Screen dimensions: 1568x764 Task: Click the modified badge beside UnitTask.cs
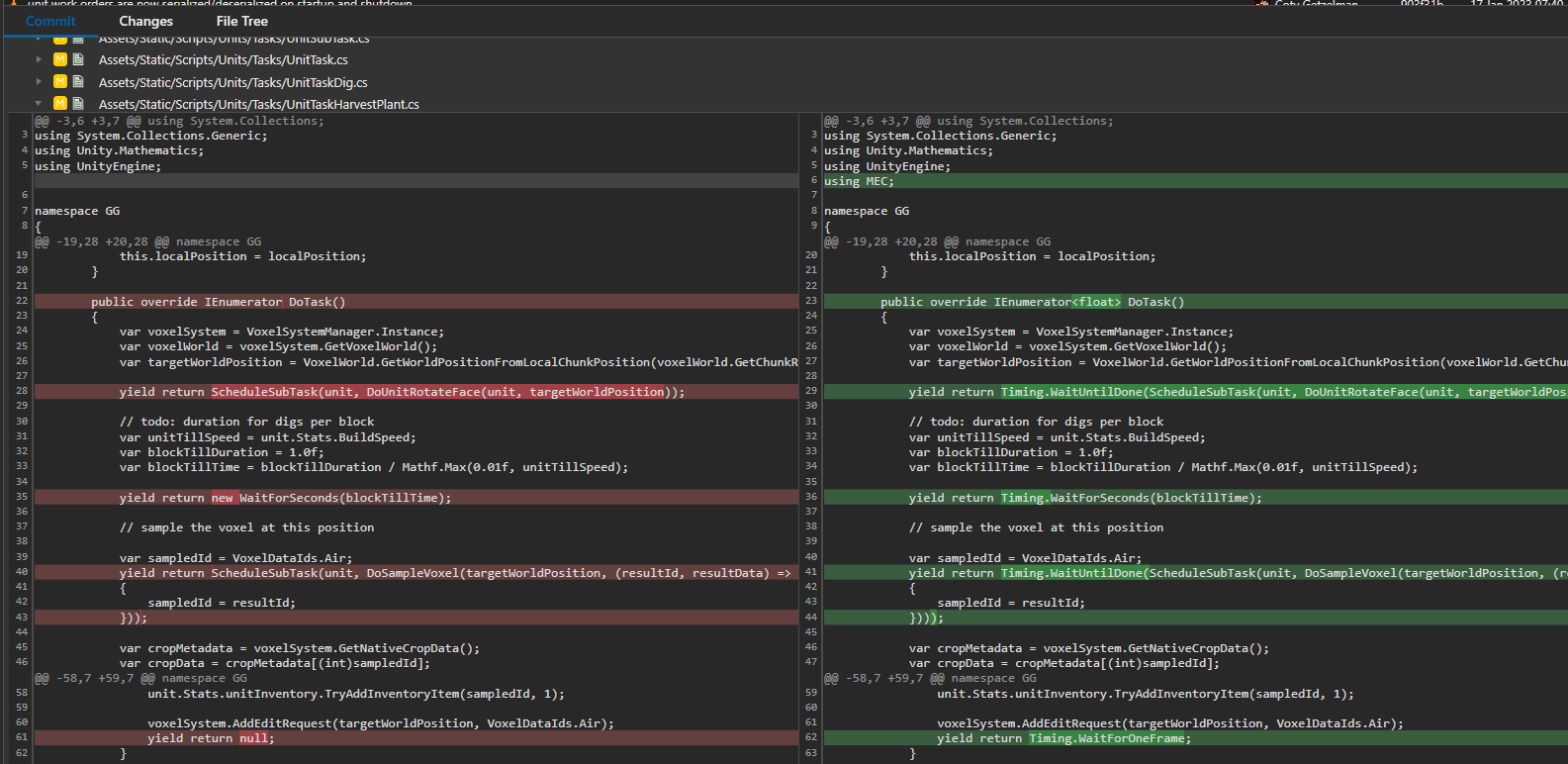click(60, 60)
